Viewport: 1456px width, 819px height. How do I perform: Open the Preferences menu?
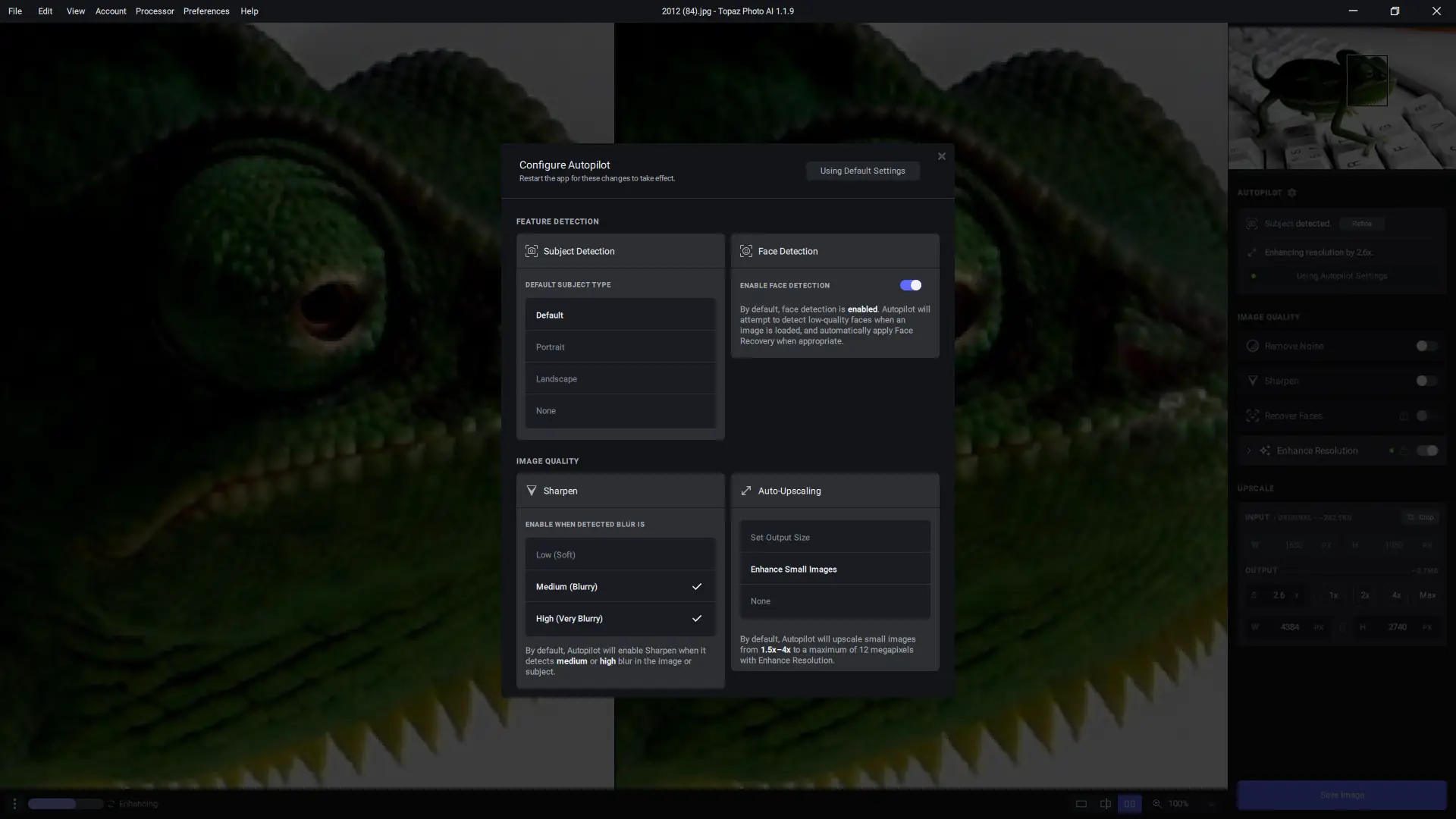[x=206, y=11]
